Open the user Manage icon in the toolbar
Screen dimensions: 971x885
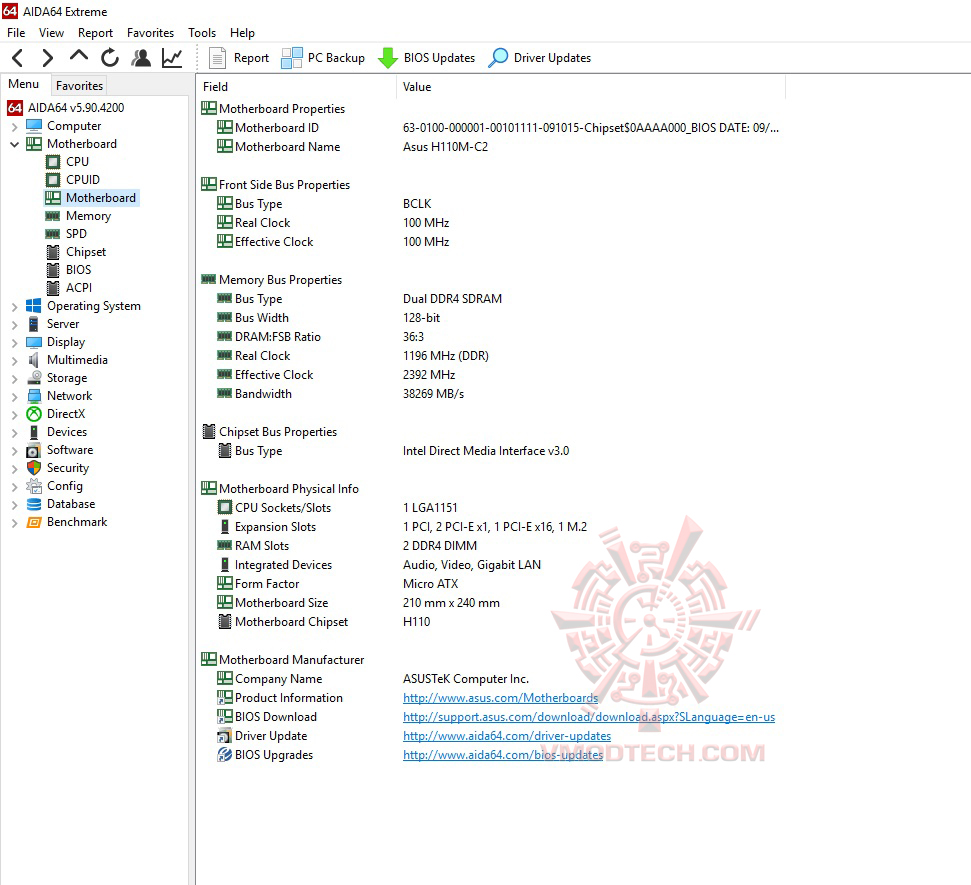coord(141,58)
